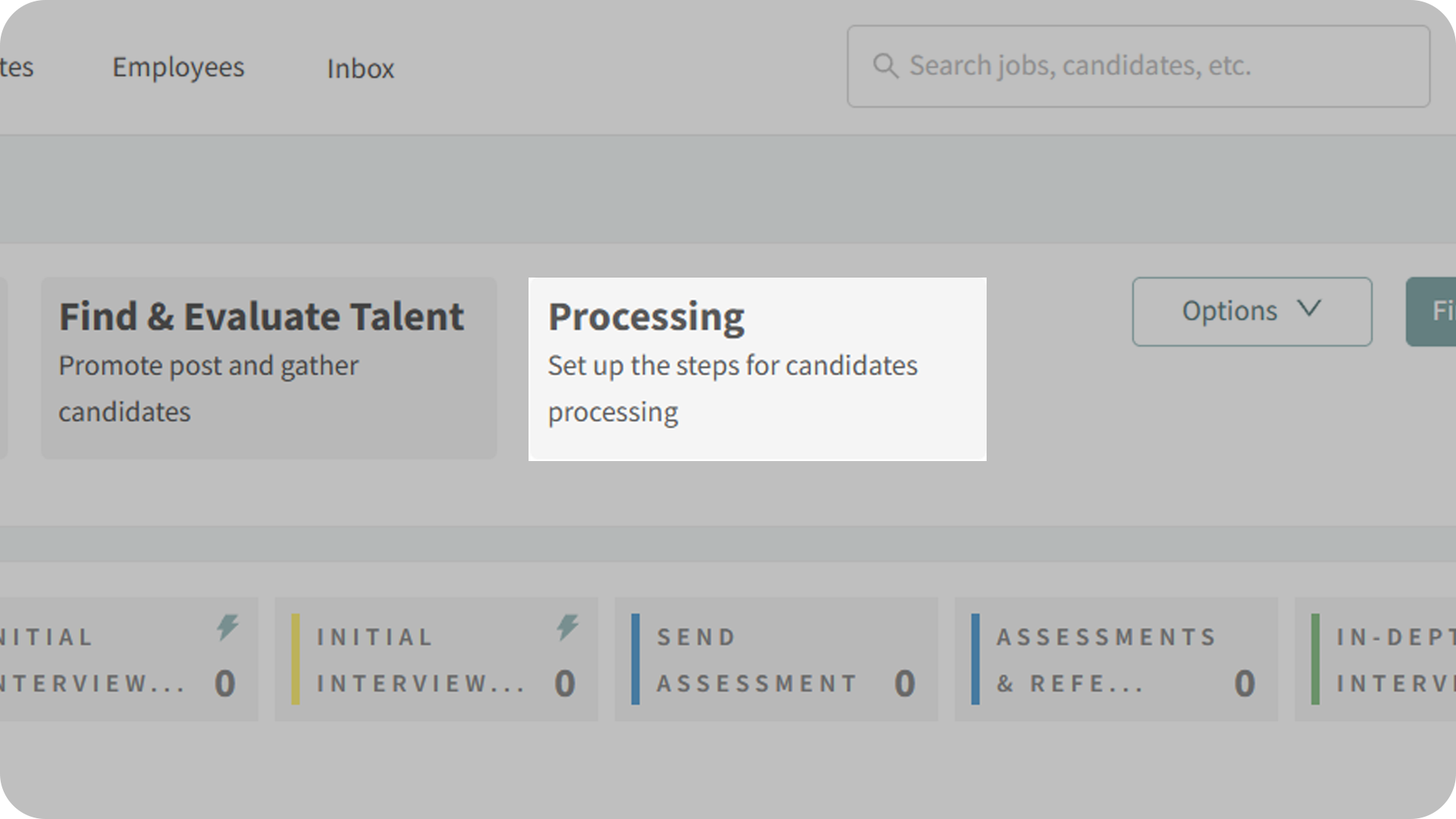Click the blue color bar on Send Assessment
1456x819 pixels.
pyautogui.click(x=635, y=659)
